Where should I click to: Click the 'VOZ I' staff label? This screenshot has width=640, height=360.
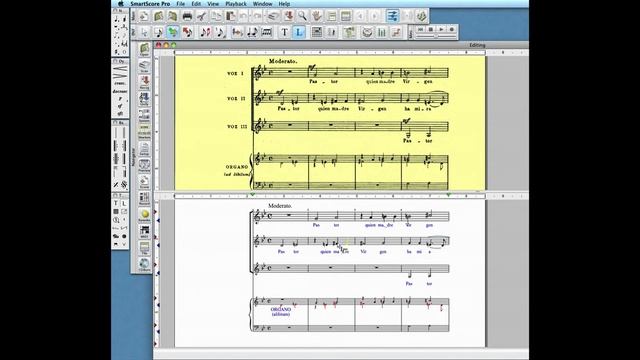[236, 73]
